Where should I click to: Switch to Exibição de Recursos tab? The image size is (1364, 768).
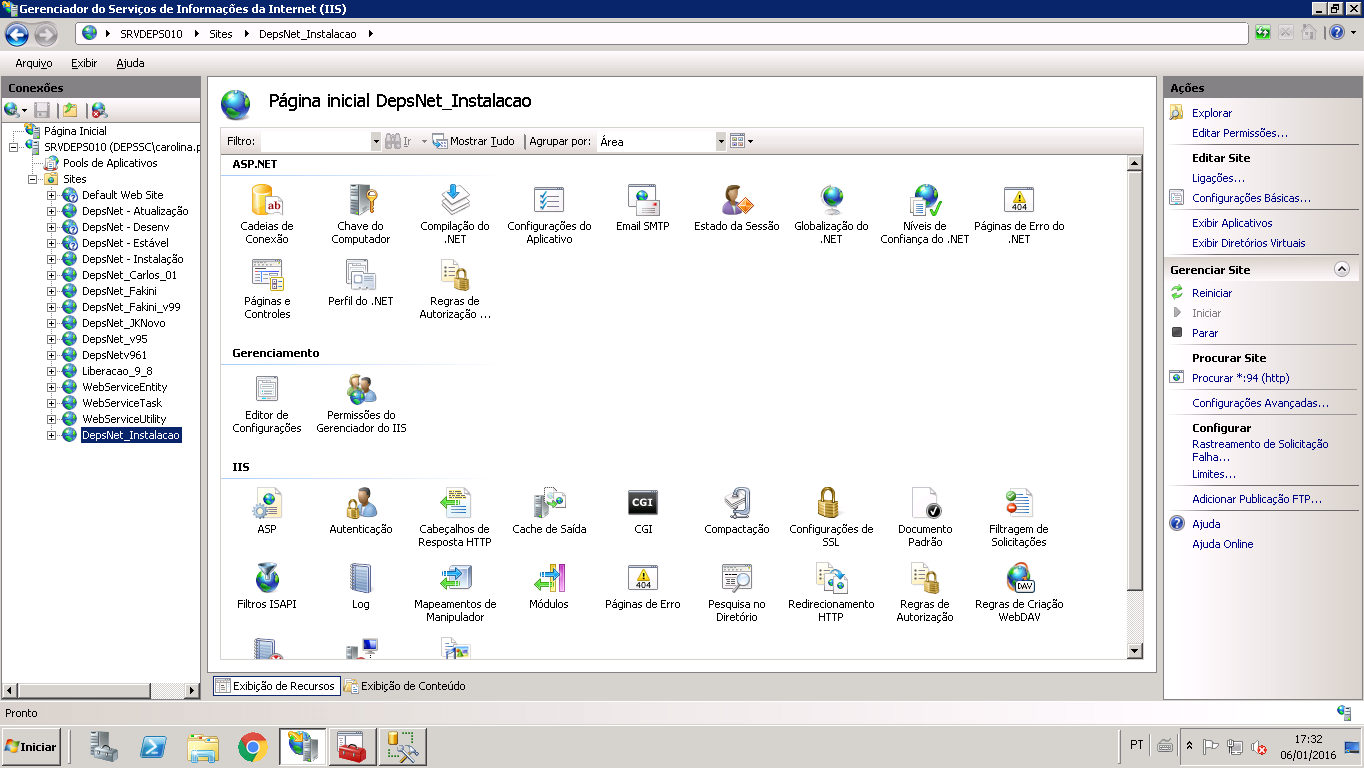[x=276, y=686]
